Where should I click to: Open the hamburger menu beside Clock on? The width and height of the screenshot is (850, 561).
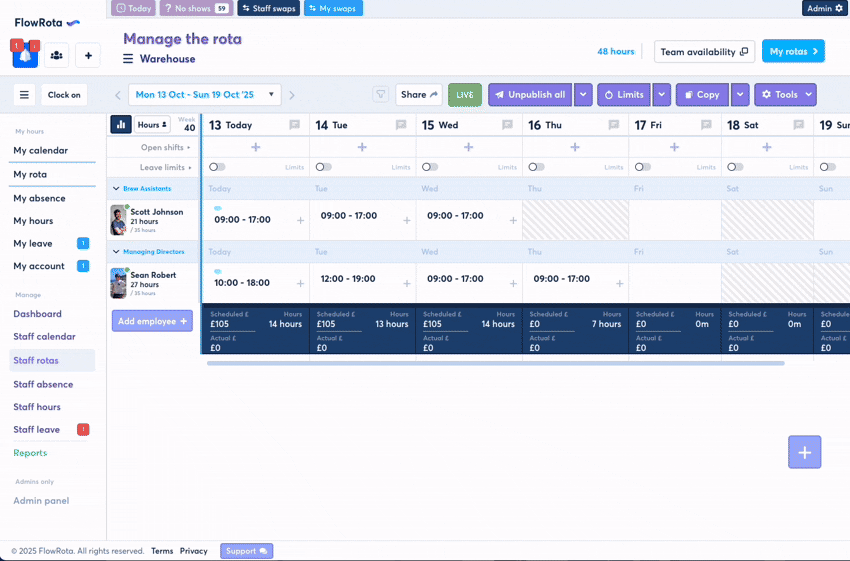point(25,95)
